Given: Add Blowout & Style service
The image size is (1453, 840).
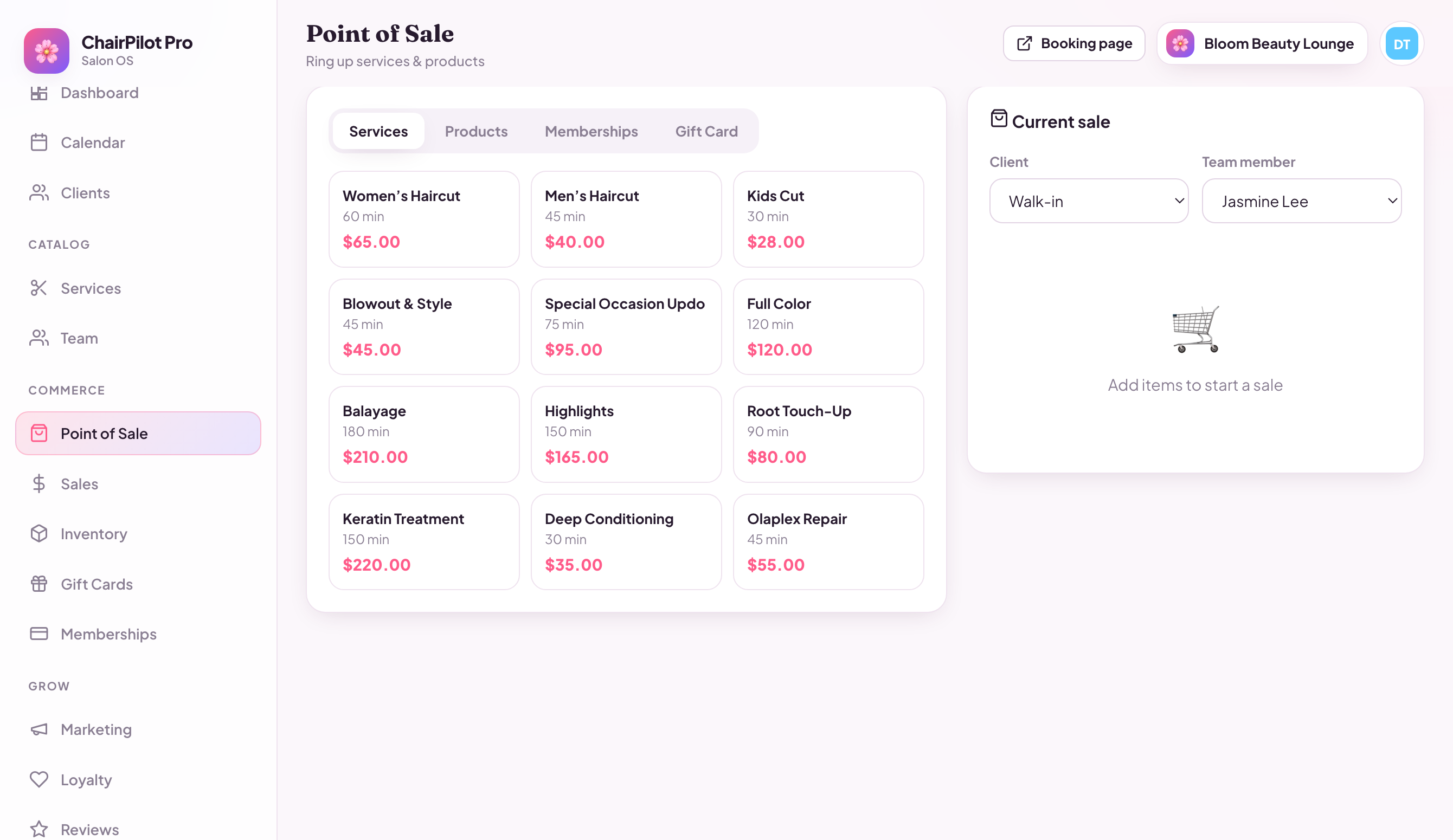Looking at the screenshot, I should [x=424, y=327].
